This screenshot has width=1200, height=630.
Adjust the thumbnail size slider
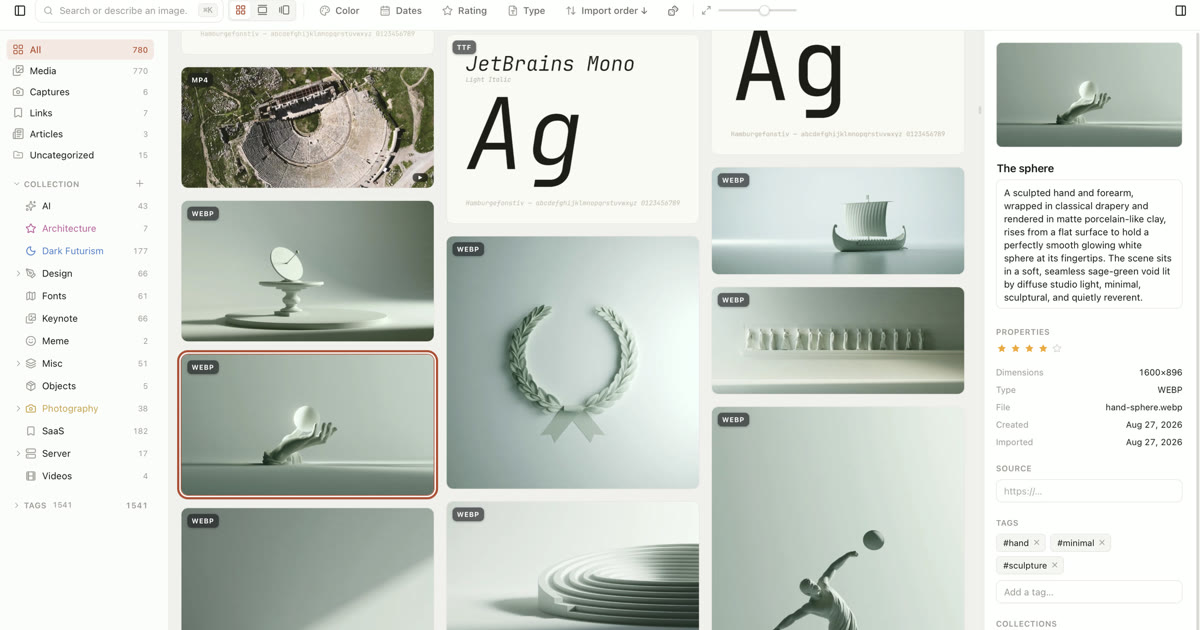click(x=764, y=11)
